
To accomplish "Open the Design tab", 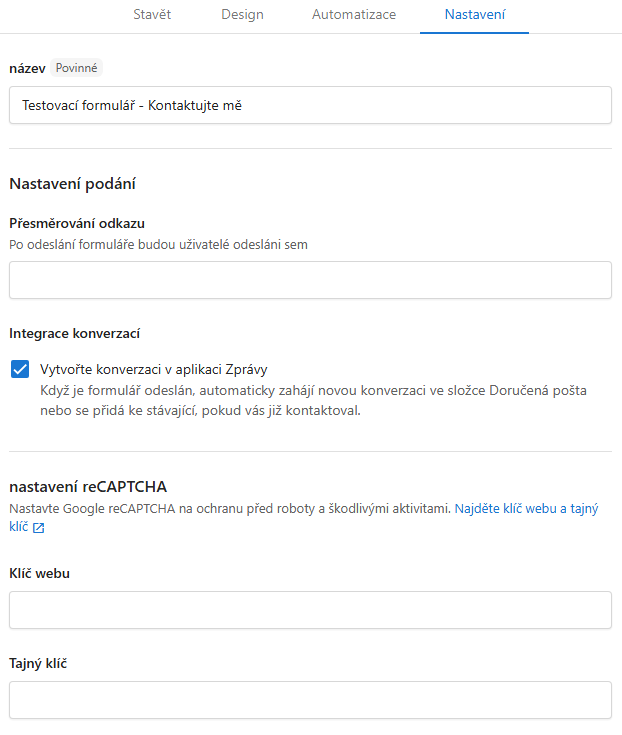I will click(242, 15).
